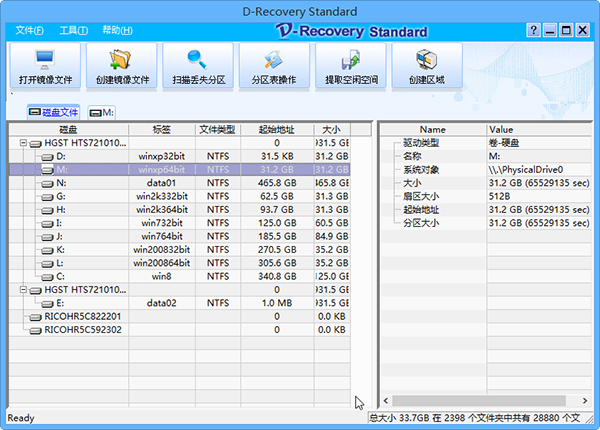Select drive icon for L: partition
This screenshot has height=430, width=600.
47,264
